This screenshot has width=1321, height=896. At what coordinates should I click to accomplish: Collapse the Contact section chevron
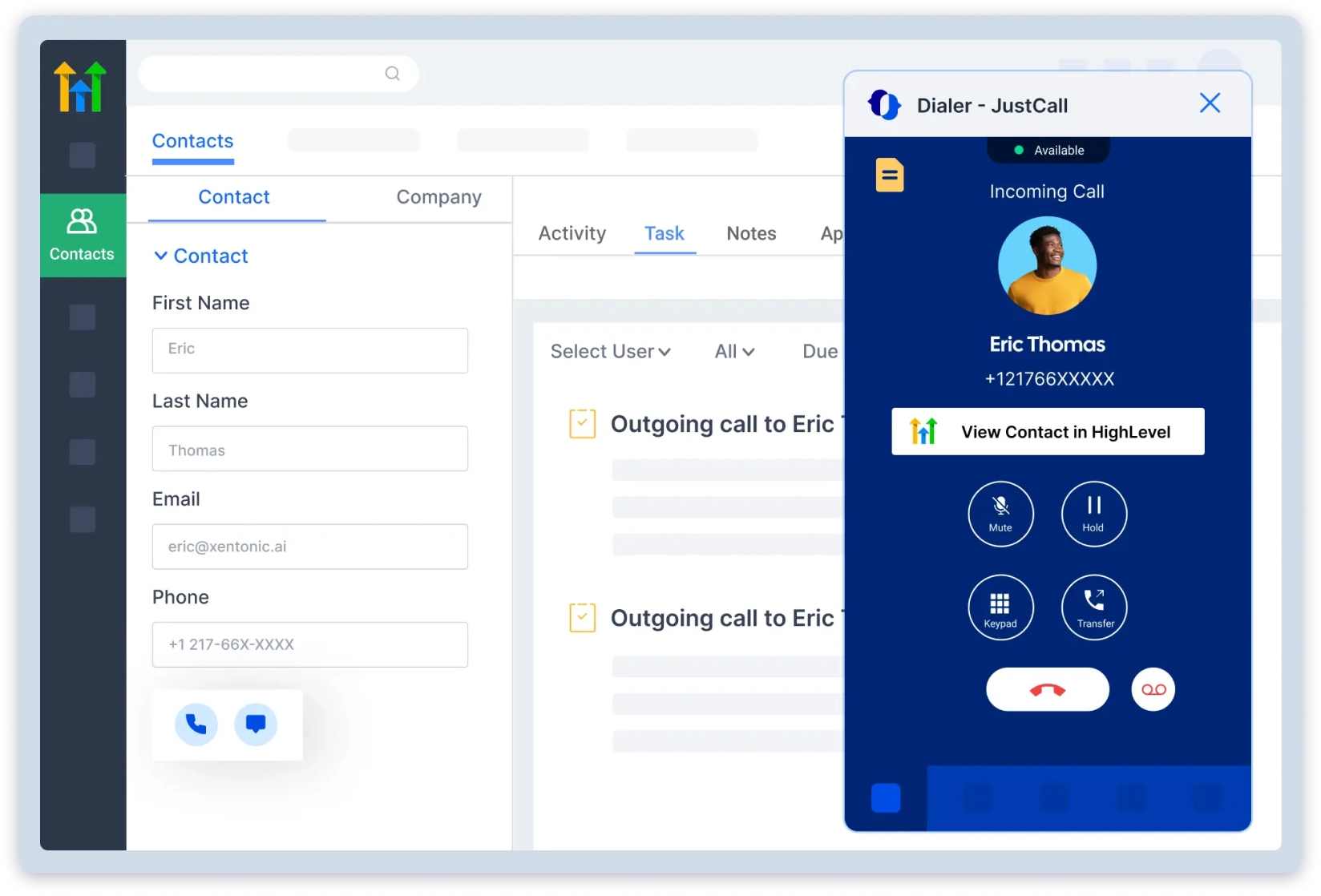click(160, 256)
